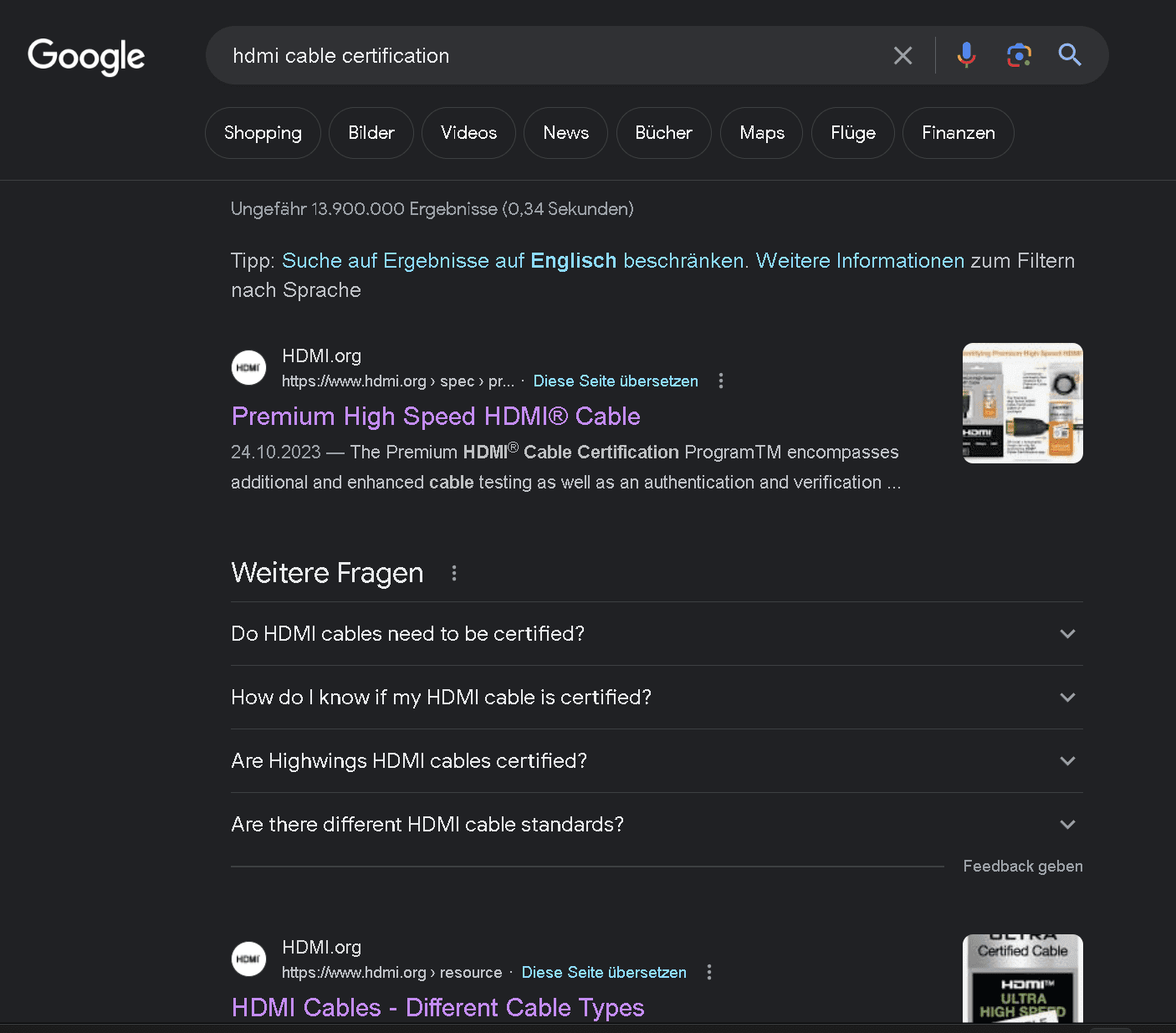Click the Feedback geben link
1176x1033 pixels.
1022,867
